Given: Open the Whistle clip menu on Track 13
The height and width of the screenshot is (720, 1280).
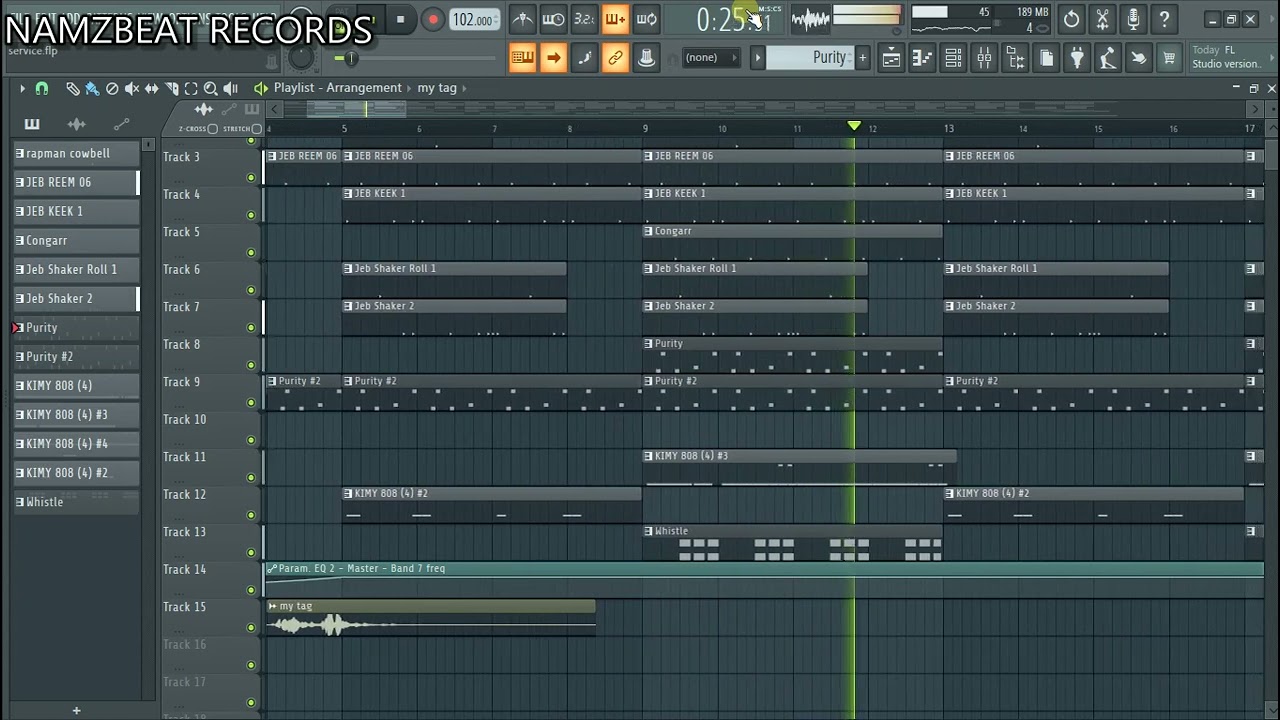Looking at the screenshot, I should [649, 531].
